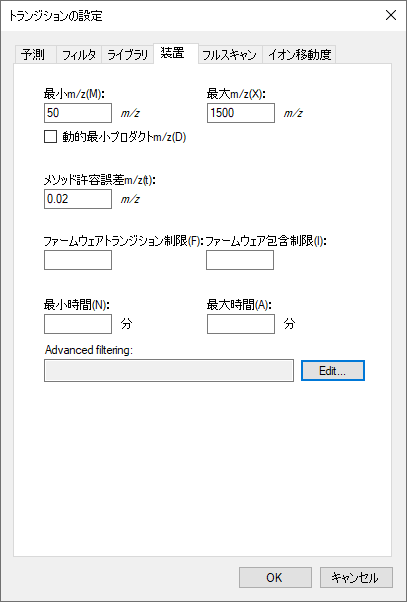Click the 最小m/z input field

coord(78,113)
